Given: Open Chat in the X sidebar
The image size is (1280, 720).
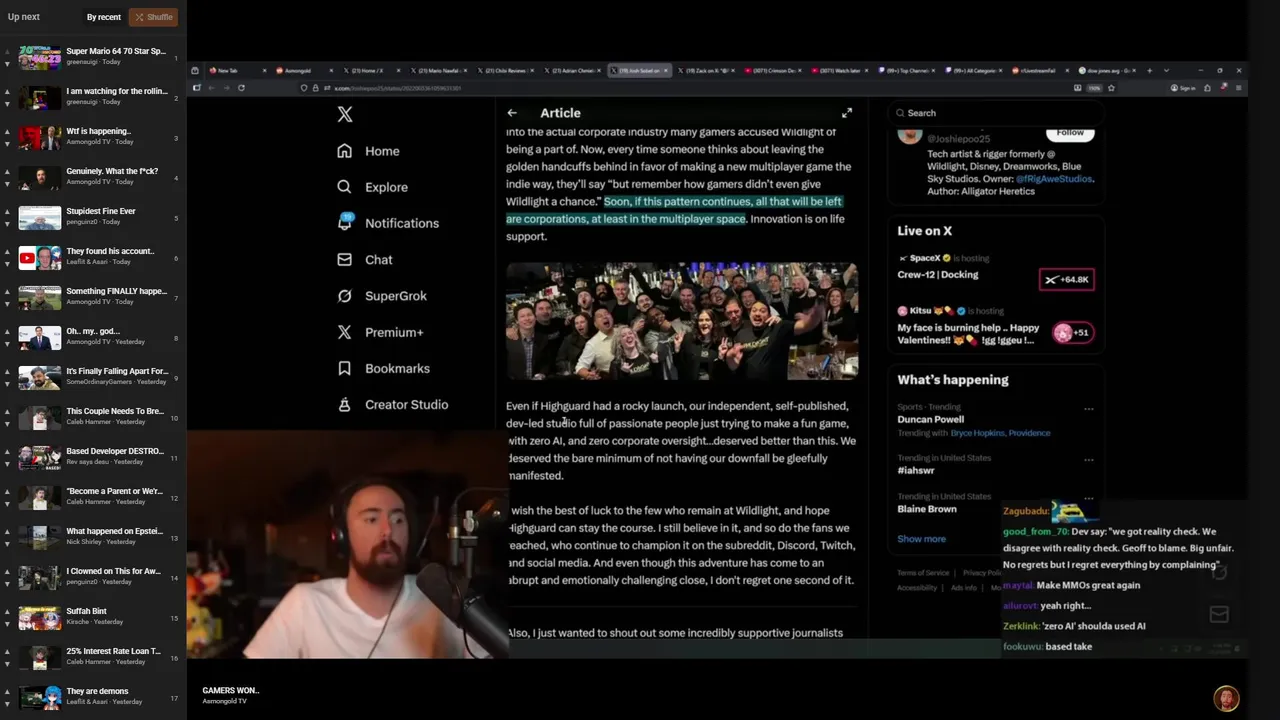Looking at the screenshot, I should (x=364, y=260).
